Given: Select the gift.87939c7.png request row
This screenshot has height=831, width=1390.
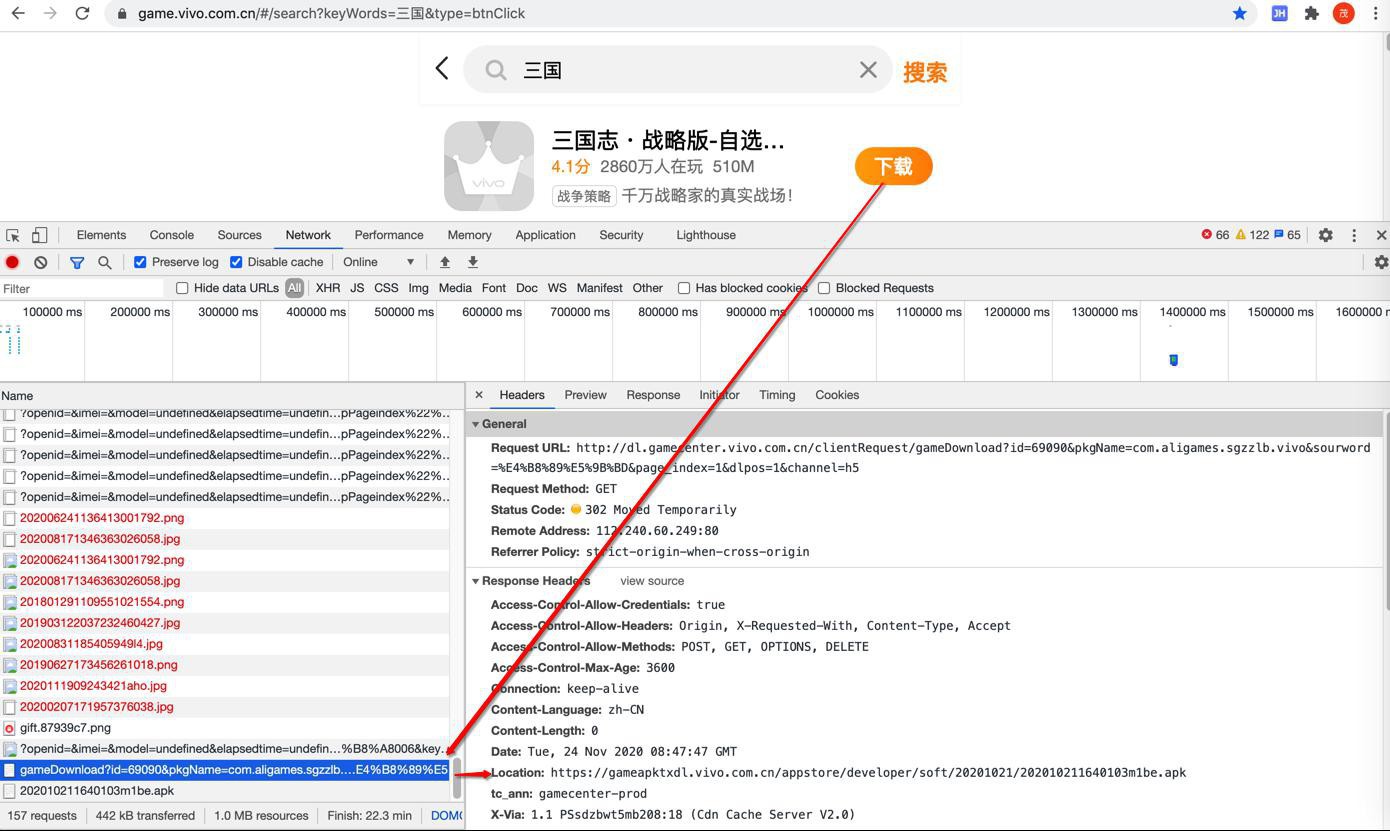Looking at the screenshot, I should coord(225,728).
